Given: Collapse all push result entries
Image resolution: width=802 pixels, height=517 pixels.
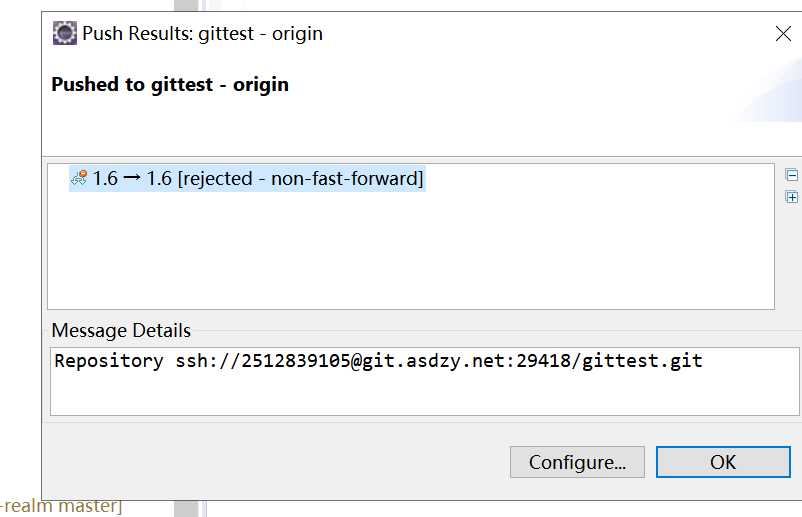Looking at the screenshot, I should [791, 175].
